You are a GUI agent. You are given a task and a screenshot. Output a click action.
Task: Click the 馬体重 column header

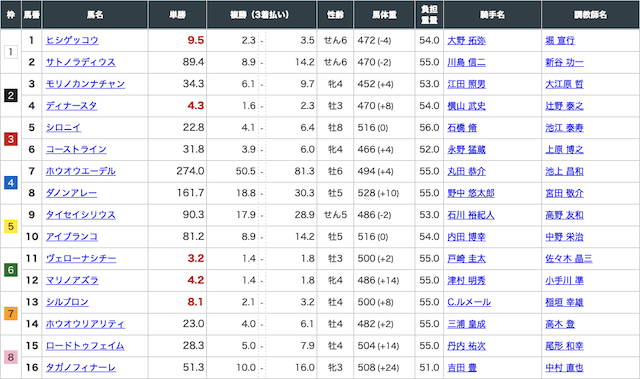pyautogui.click(x=384, y=15)
